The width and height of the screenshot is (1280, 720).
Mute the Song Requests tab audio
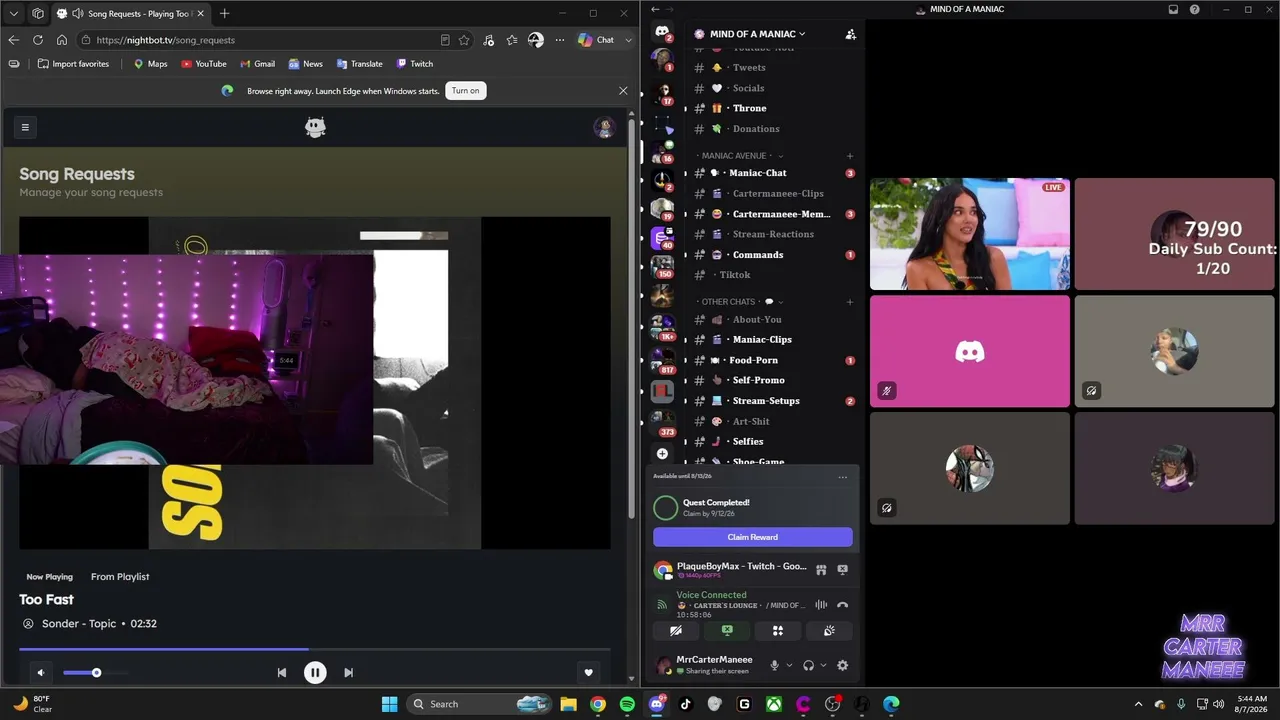click(78, 14)
